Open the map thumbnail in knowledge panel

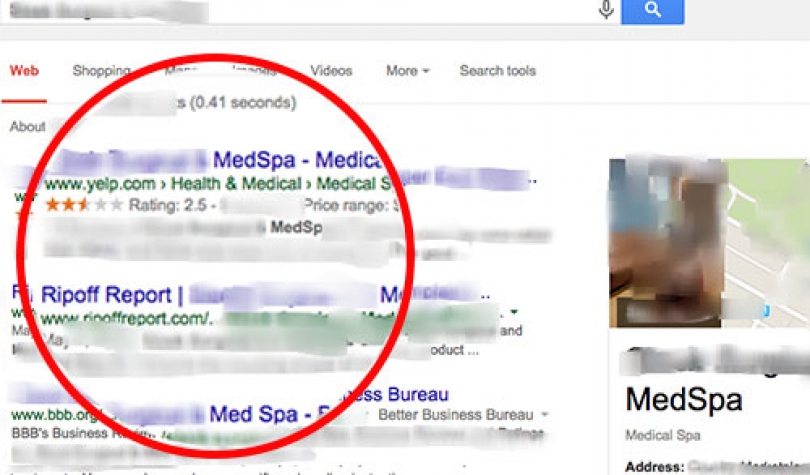click(x=766, y=243)
